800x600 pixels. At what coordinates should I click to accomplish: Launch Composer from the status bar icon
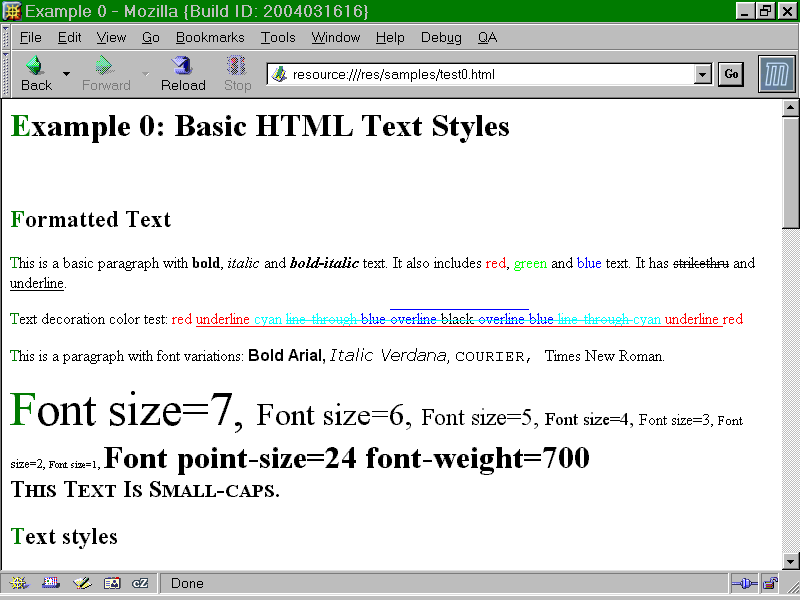(x=81, y=583)
